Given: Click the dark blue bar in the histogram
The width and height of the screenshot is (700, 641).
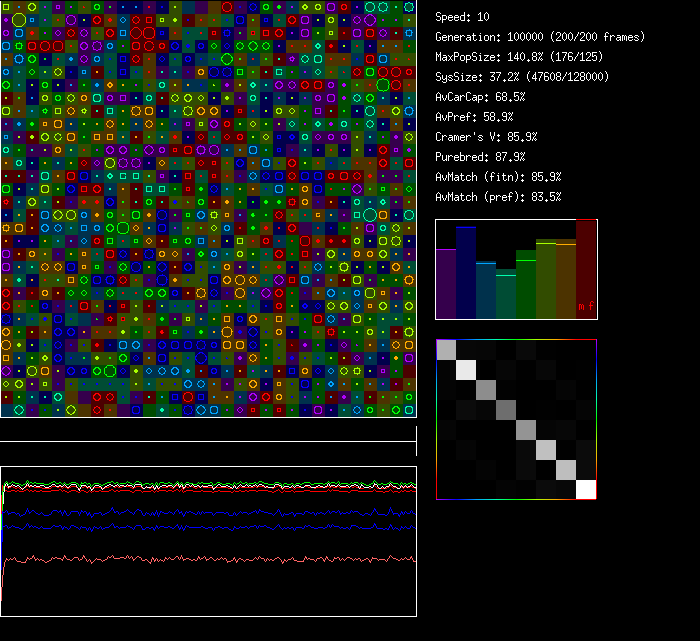Looking at the screenshot, I should (x=466, y=272).
